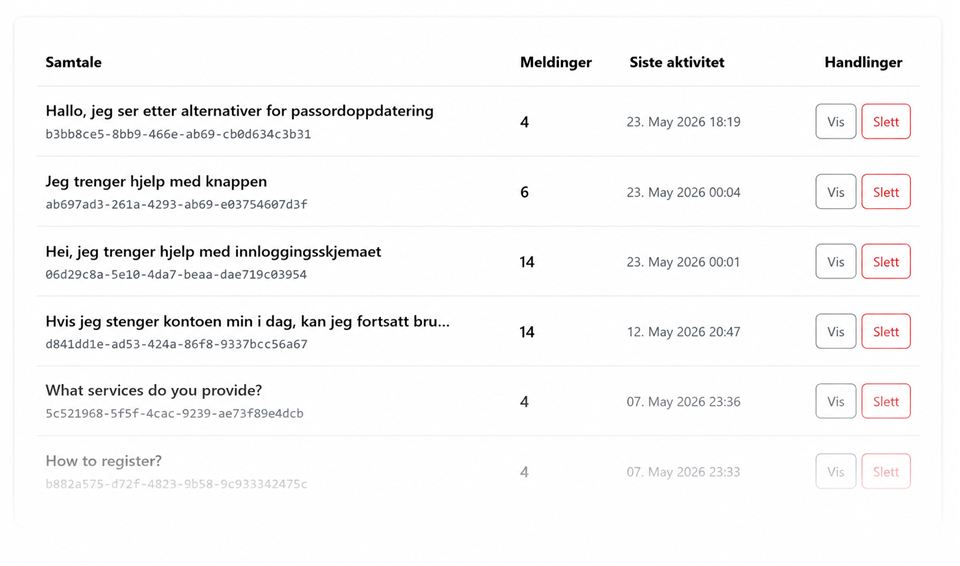This screenshot has width=960, height=566.
Task: Select the 'Hallo, jeg ser etter alternativer' title
Action: (x=239, y=111)
